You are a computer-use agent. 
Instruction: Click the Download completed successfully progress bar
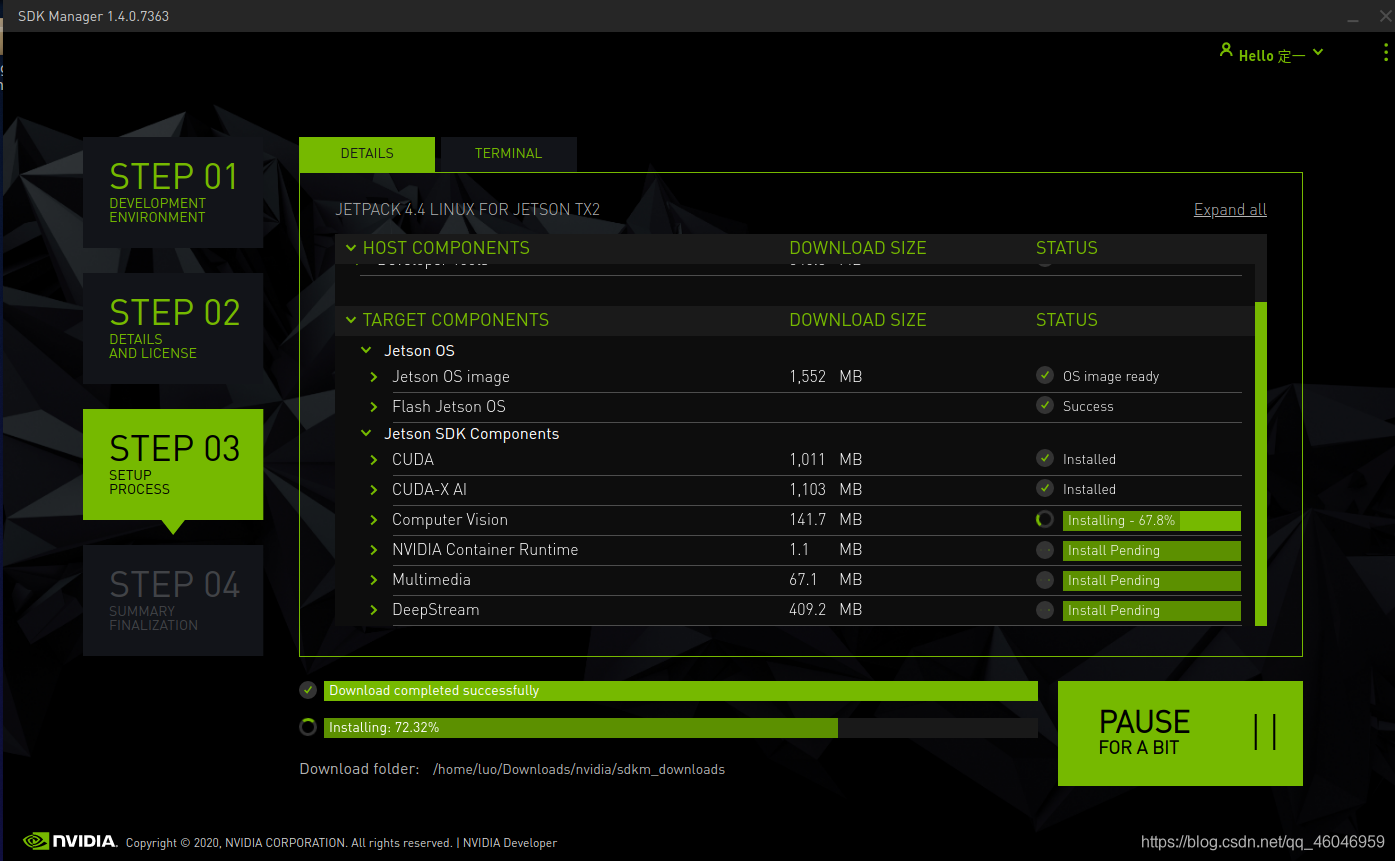click(681, 691)
